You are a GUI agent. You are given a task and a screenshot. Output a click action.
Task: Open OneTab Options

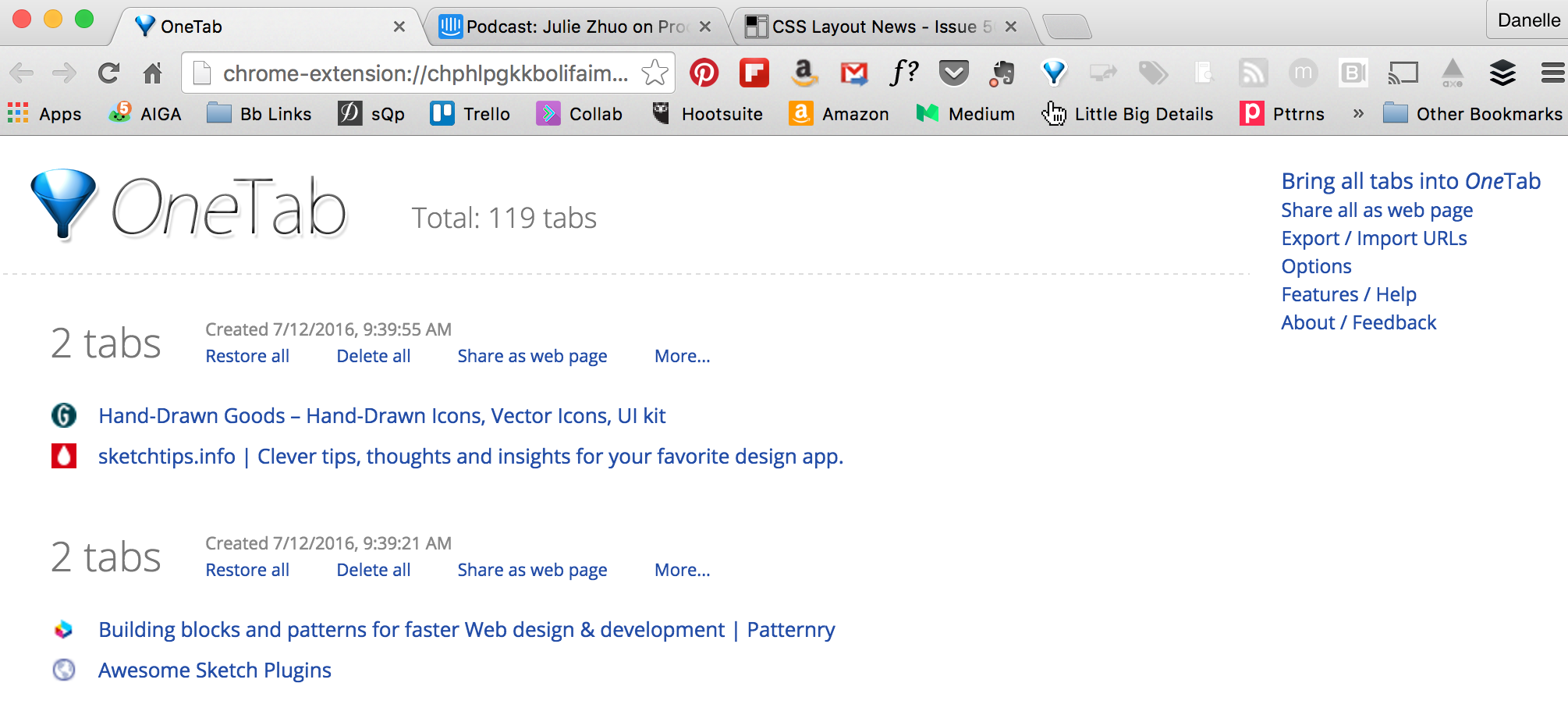coord(1316,266)
